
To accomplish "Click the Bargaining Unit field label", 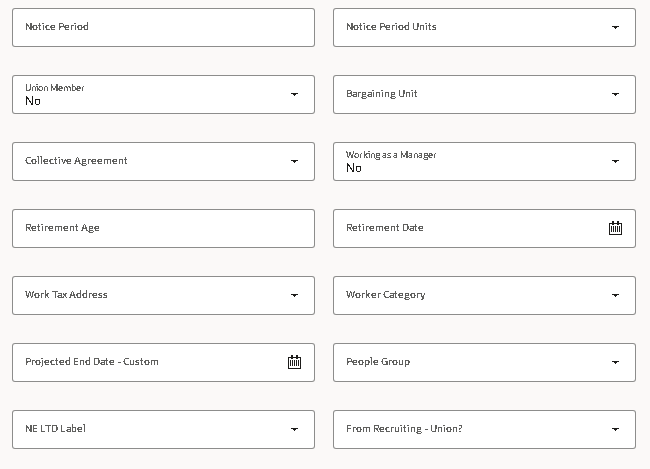I will [x=382, y=94].
